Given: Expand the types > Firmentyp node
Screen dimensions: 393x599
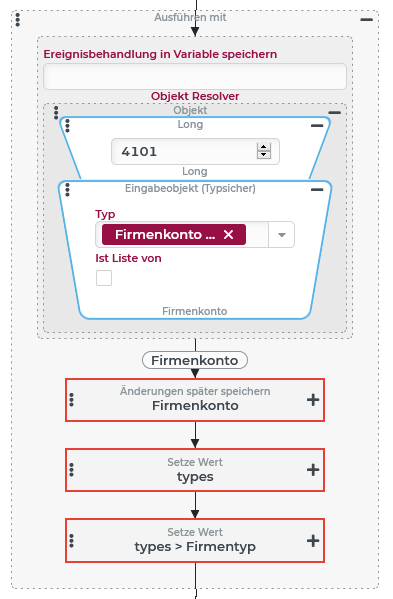Looking at the screenshot, I should pyautogui.click(x=313, y=541).
